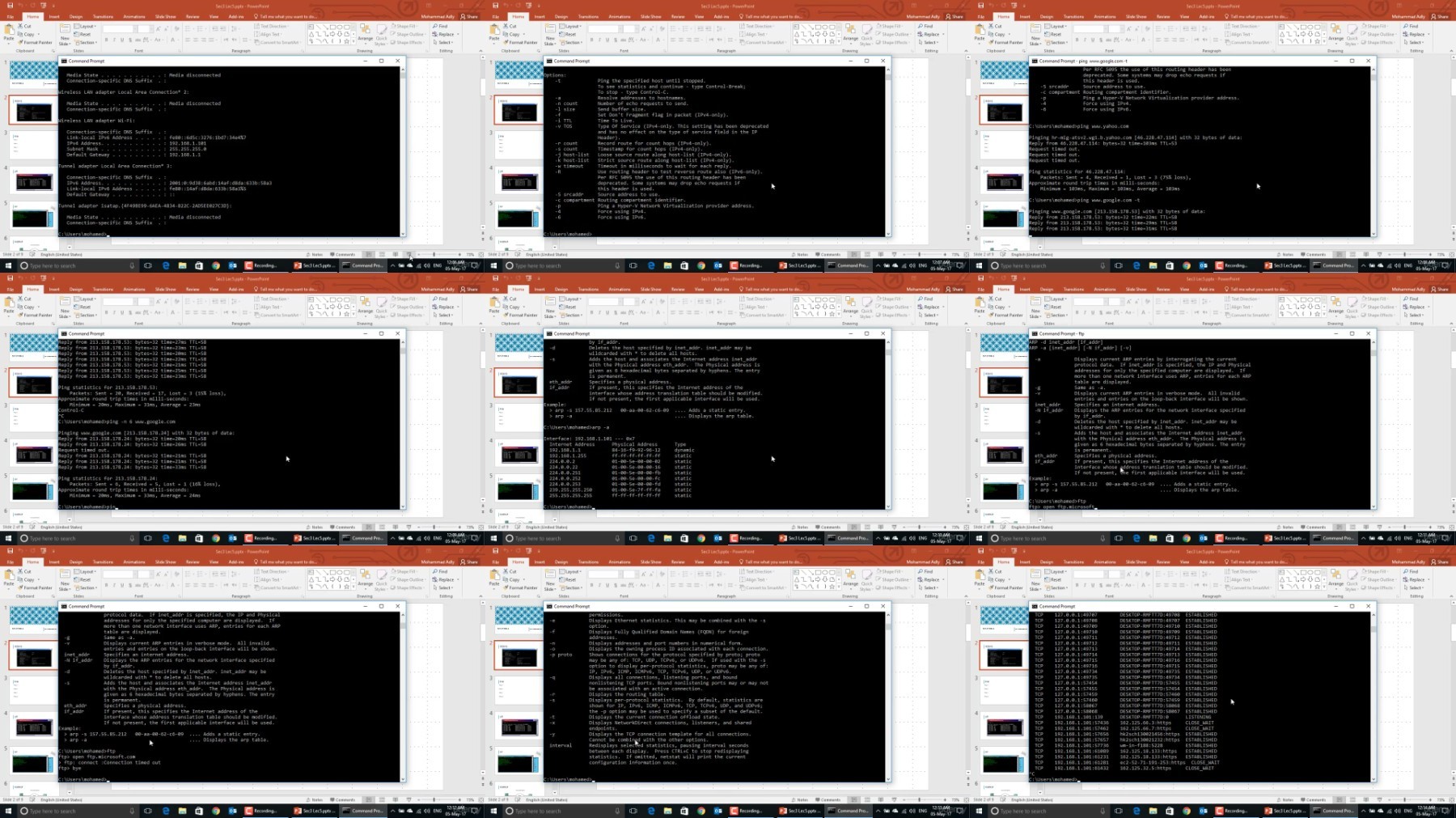Toggle Text Shadow in the ping -n 6 frame
The height and width of the screenshot is (818, 1456).
coord(130,312)
